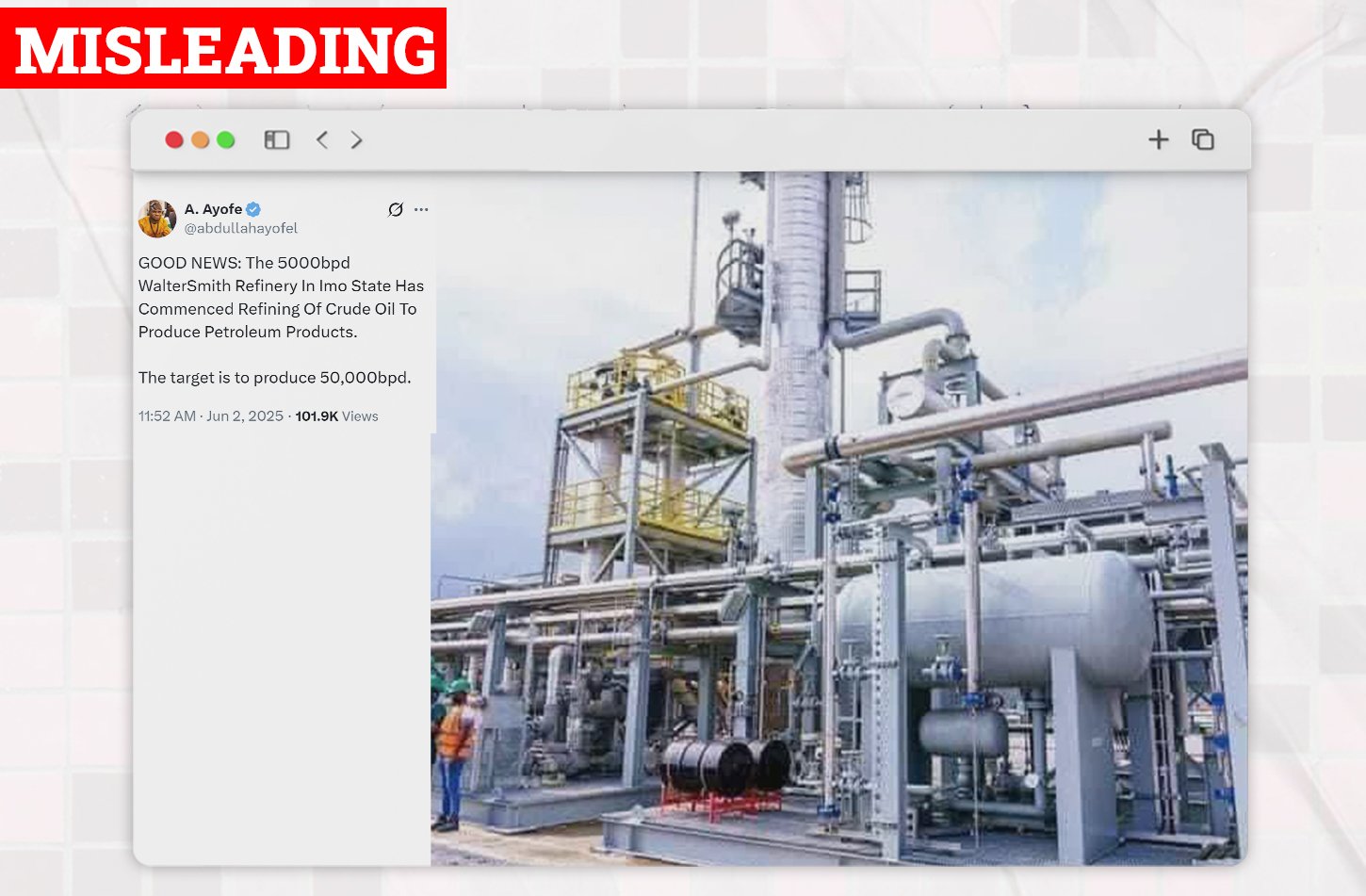This screenshot has width=1366, height=896.
Task: Open a new tab with plus icon
Action: pyautogui.click(x=1159, y=140)
